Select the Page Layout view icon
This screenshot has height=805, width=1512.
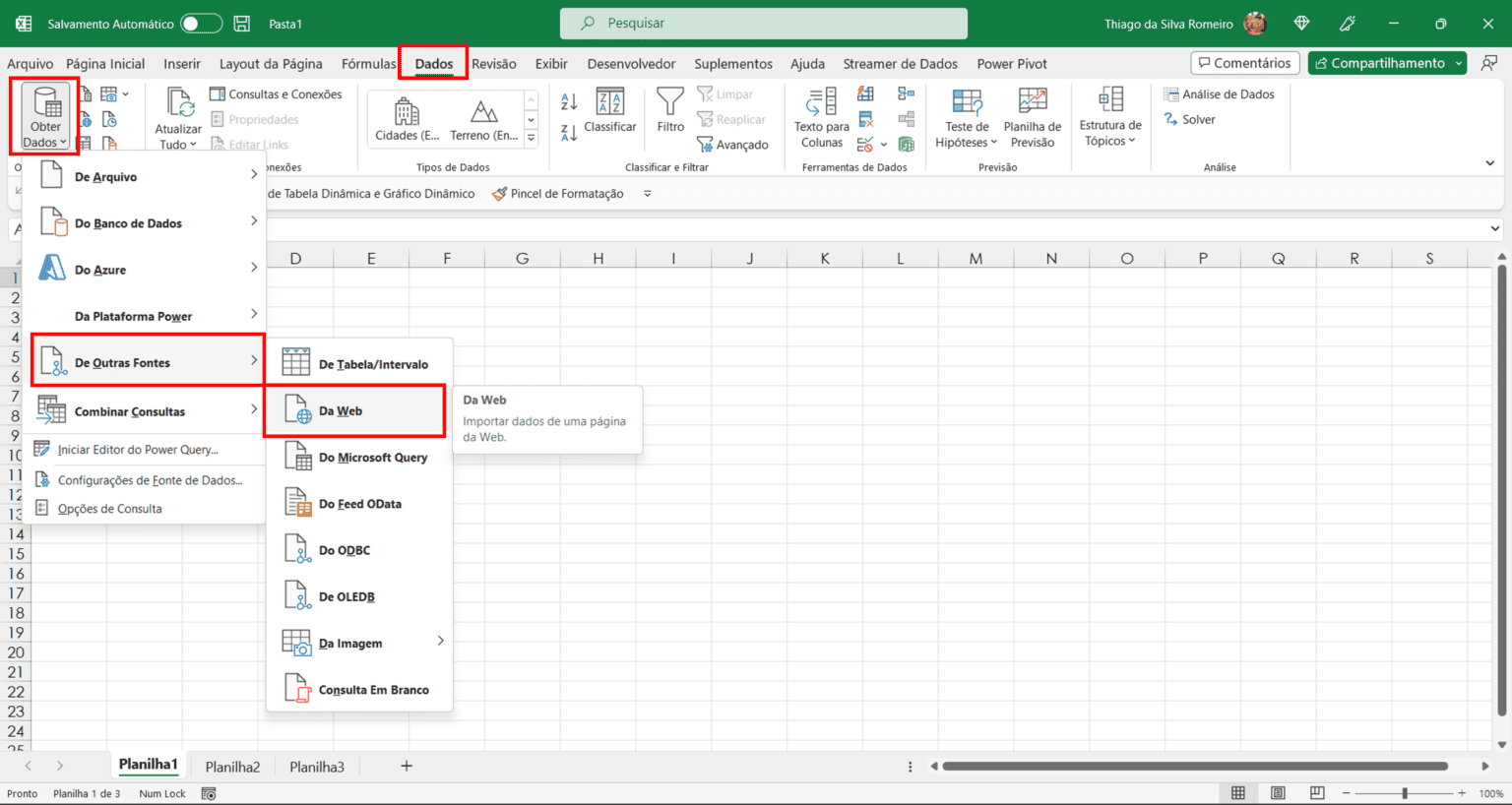pyautogui.click(x=1277, y=792)
